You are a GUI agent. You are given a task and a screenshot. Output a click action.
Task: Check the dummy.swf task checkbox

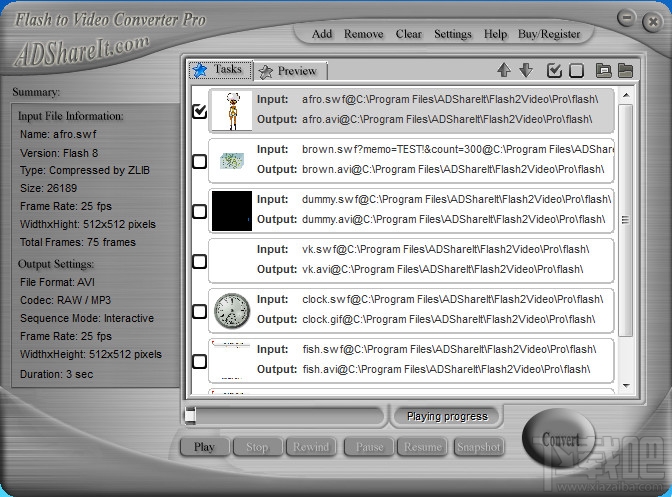coord(199,211)
